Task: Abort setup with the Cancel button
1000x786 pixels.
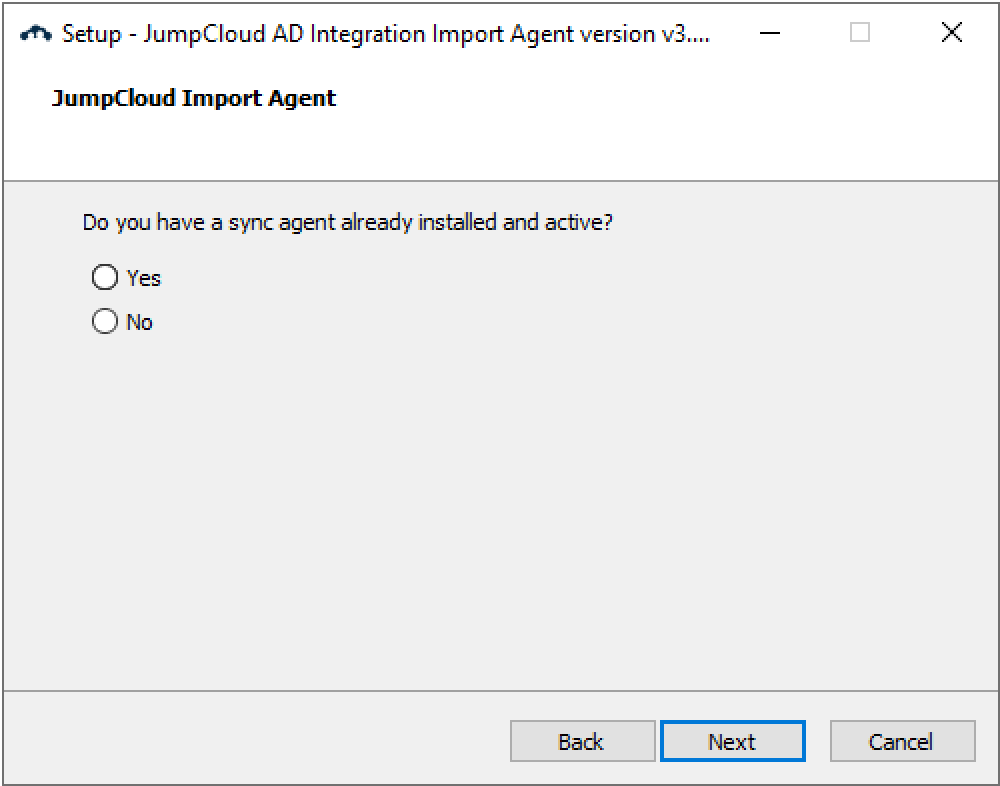Action: [902, 741]
